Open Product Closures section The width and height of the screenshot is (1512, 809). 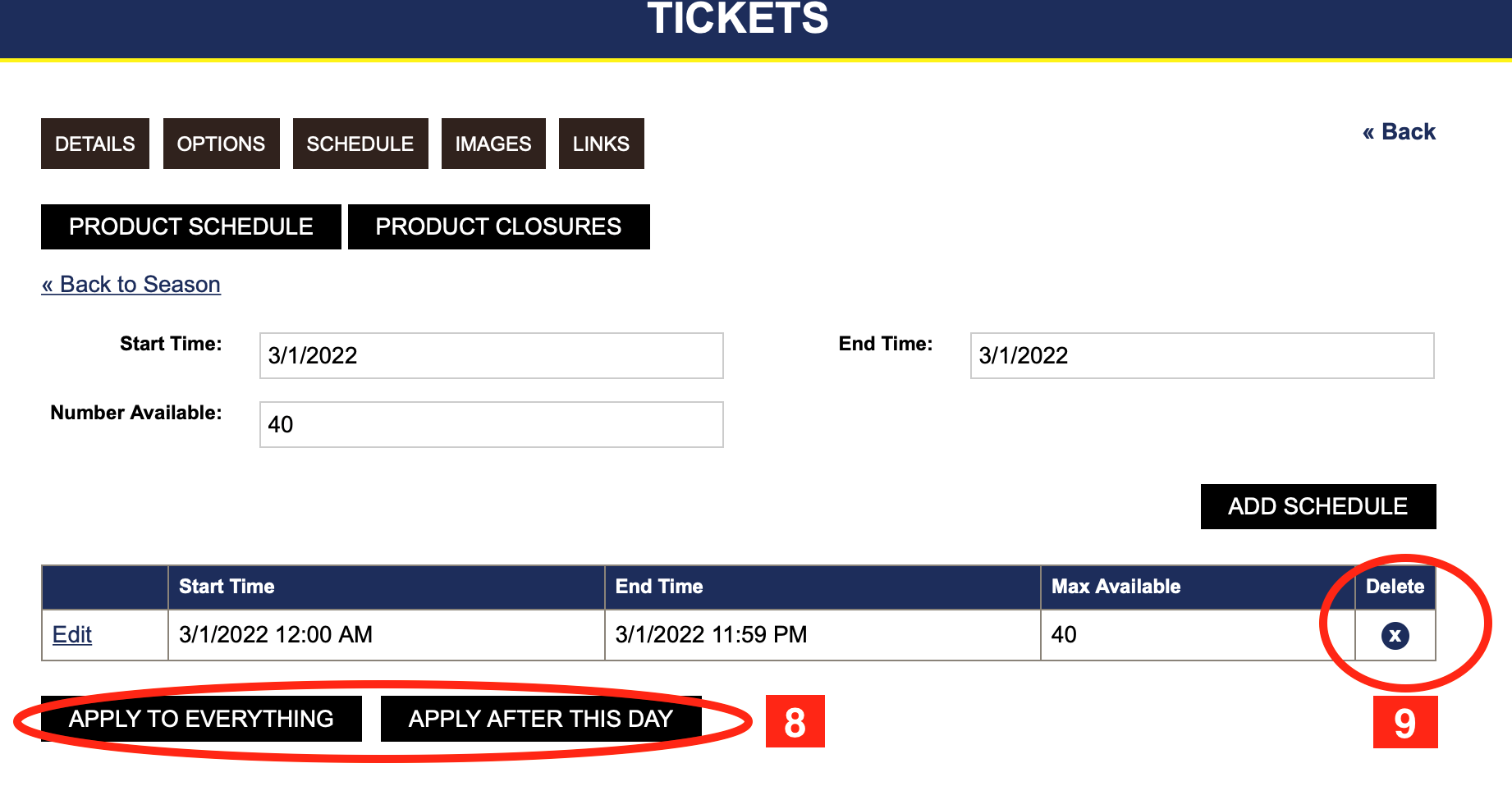pos(498,226)
